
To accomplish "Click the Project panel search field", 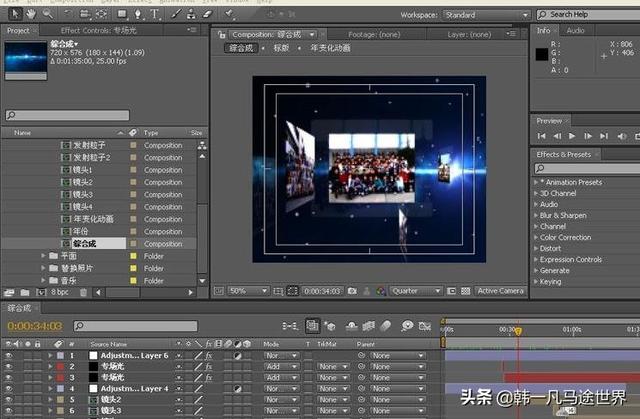I will pos(67,115).
